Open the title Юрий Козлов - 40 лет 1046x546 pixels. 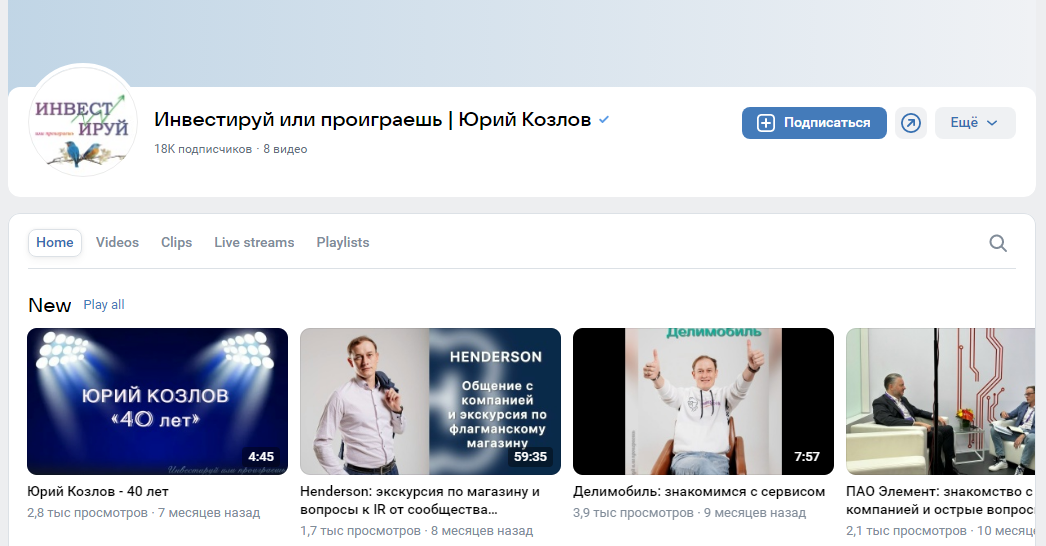coord(98,491)
